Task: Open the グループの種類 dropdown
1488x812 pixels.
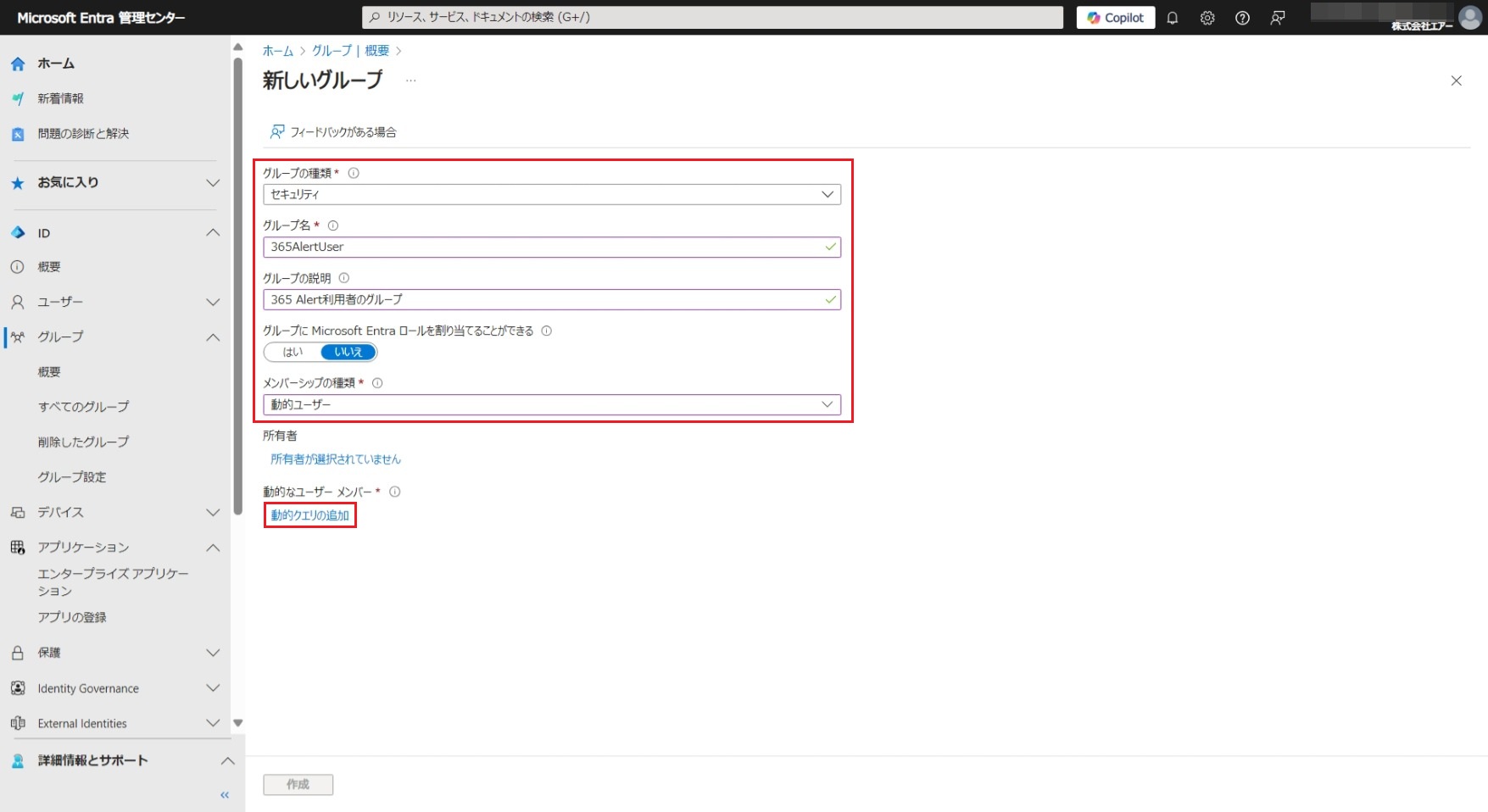Action: pyautogui.click(x=551, y=194)
